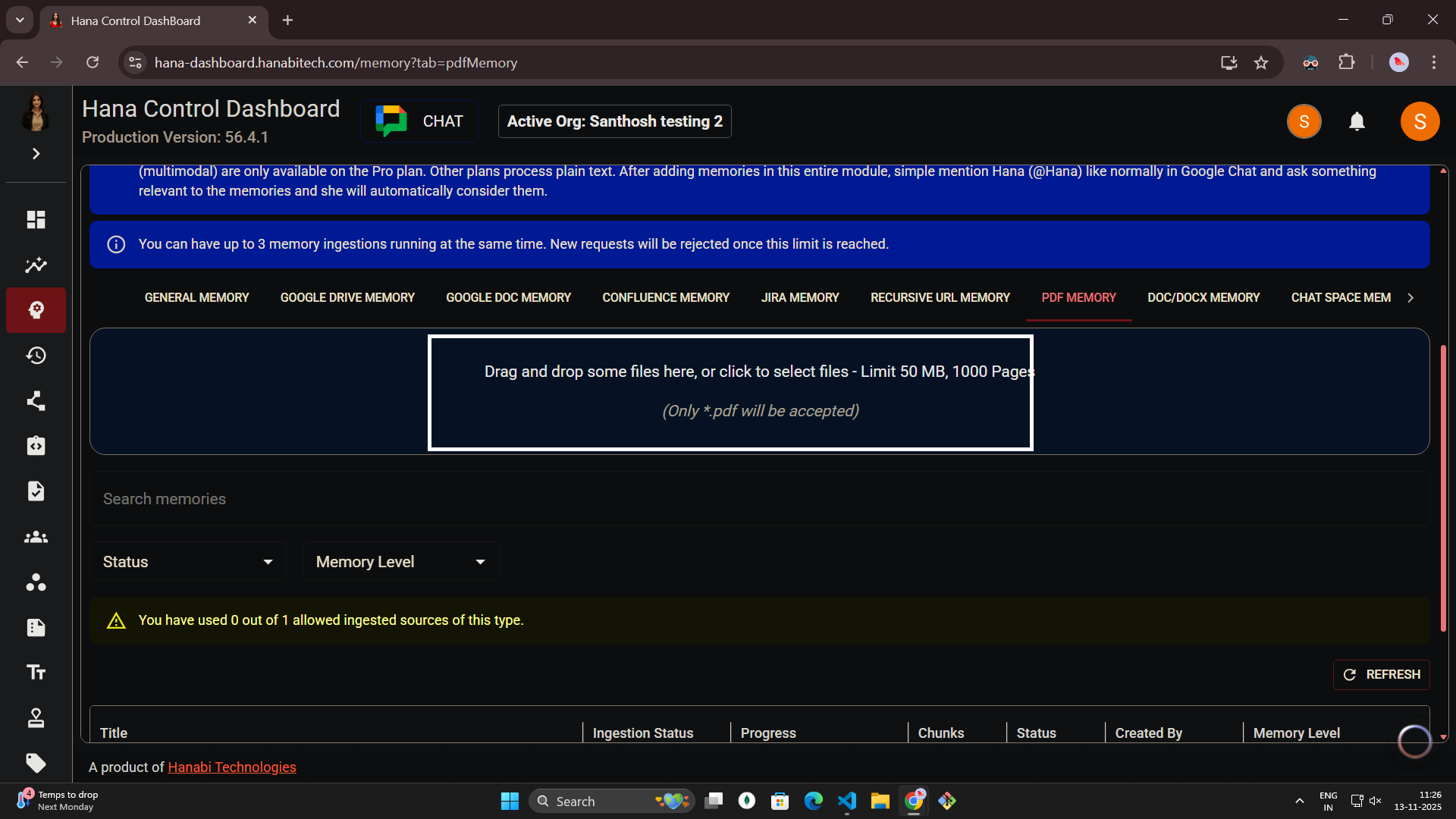Click the highlighted Memory brain icon
The width and height of the screenshot is (1456, 819).
[36, 310]
